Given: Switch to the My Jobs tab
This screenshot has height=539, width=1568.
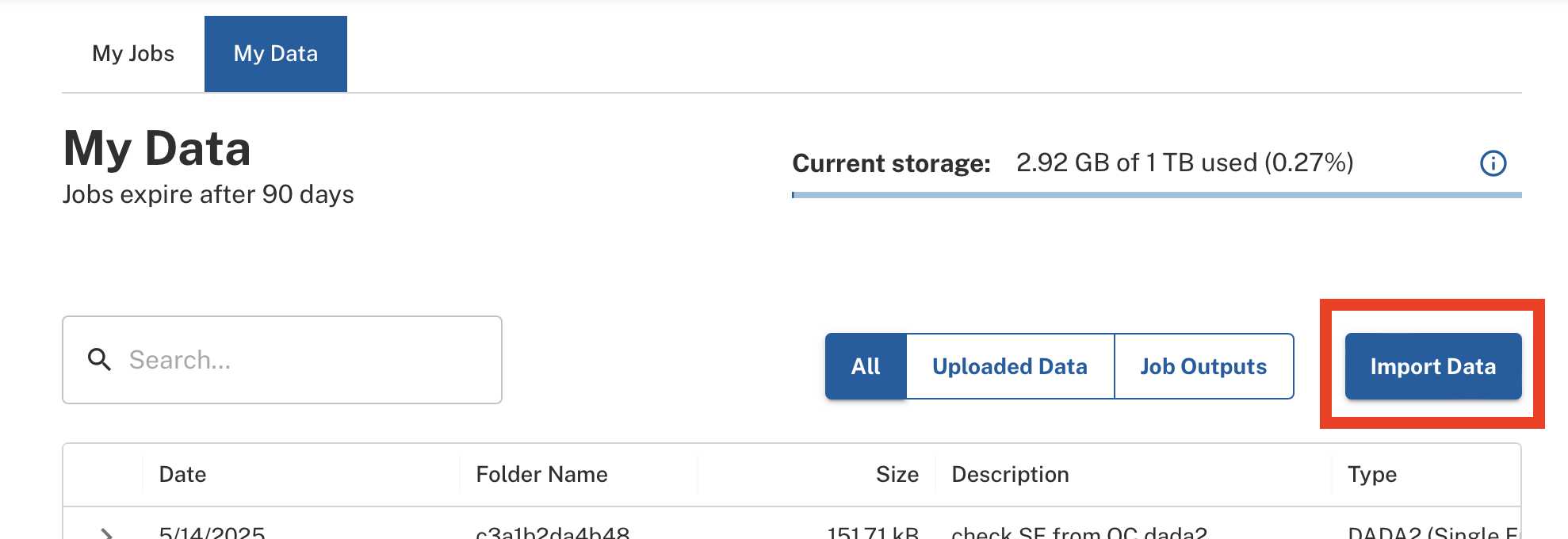Looking at the screenshot, I should pyautogui.click(x=133, y=54).
